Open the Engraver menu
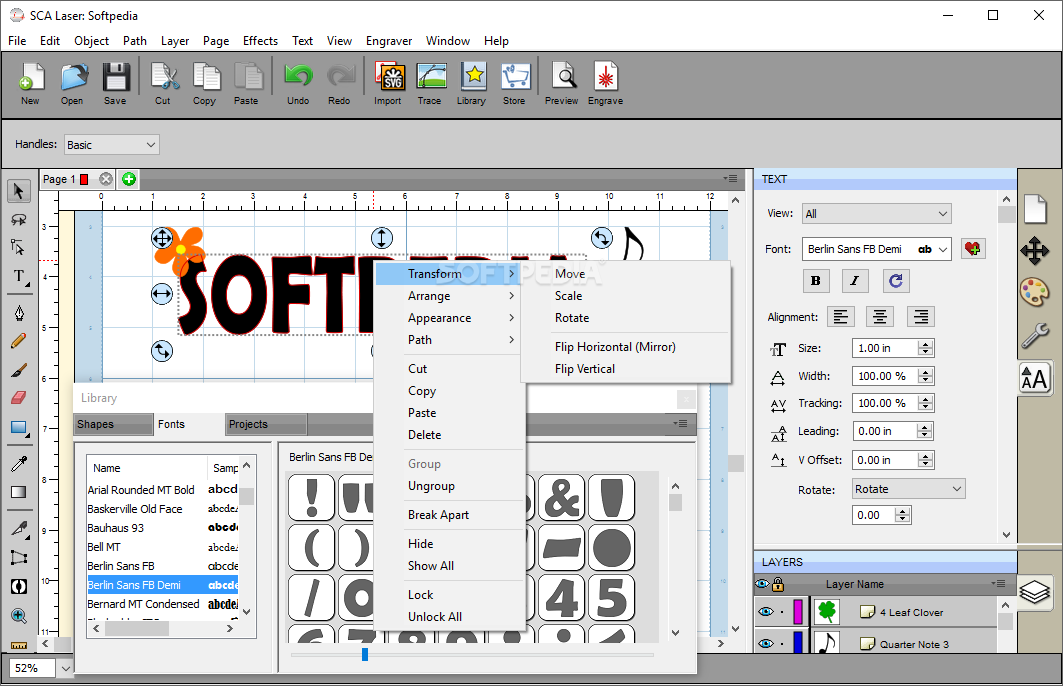Screen dimensions: 1063x686 coord(388,41)
